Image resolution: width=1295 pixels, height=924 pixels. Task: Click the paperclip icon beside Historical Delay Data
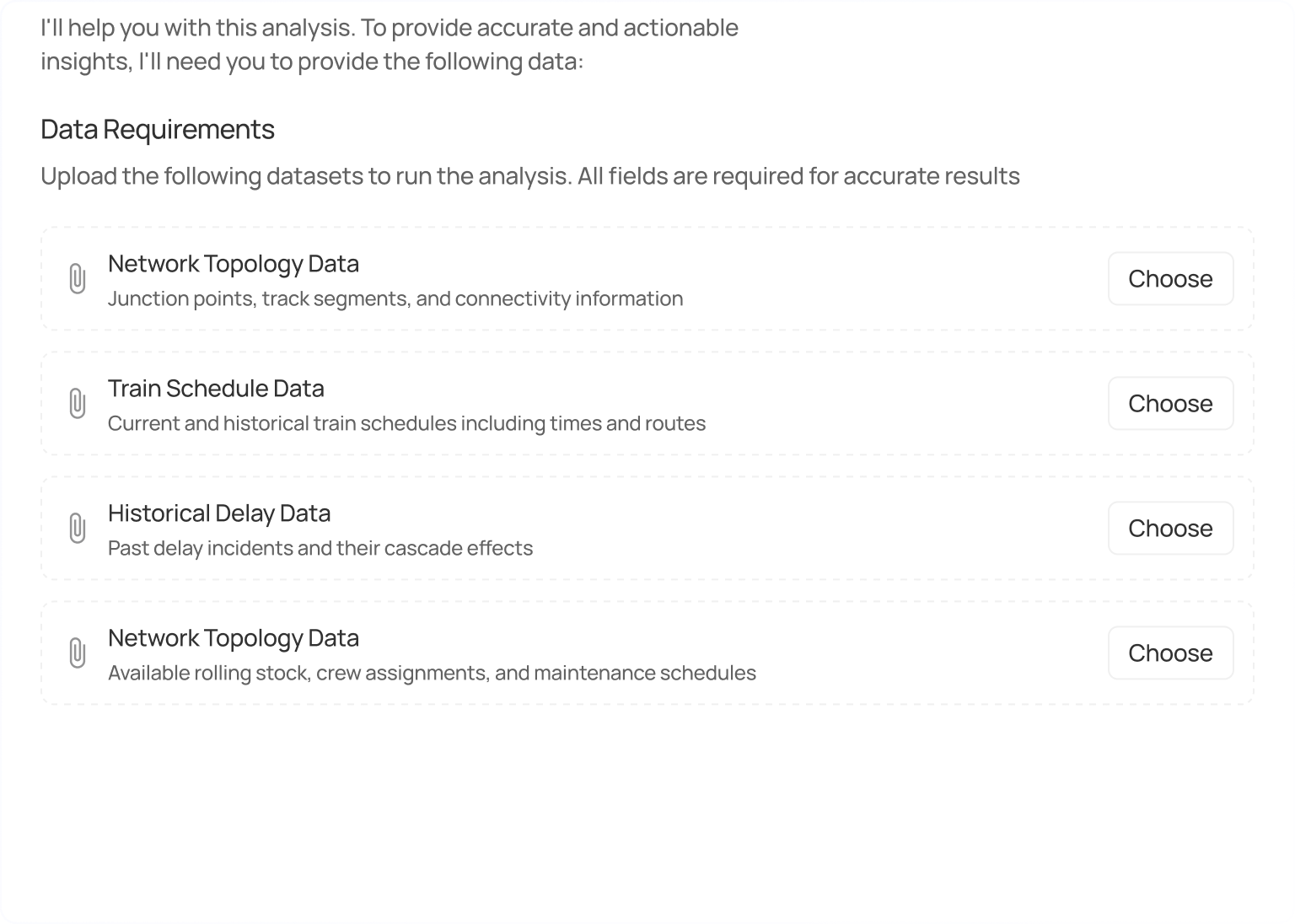click(78, 528)
